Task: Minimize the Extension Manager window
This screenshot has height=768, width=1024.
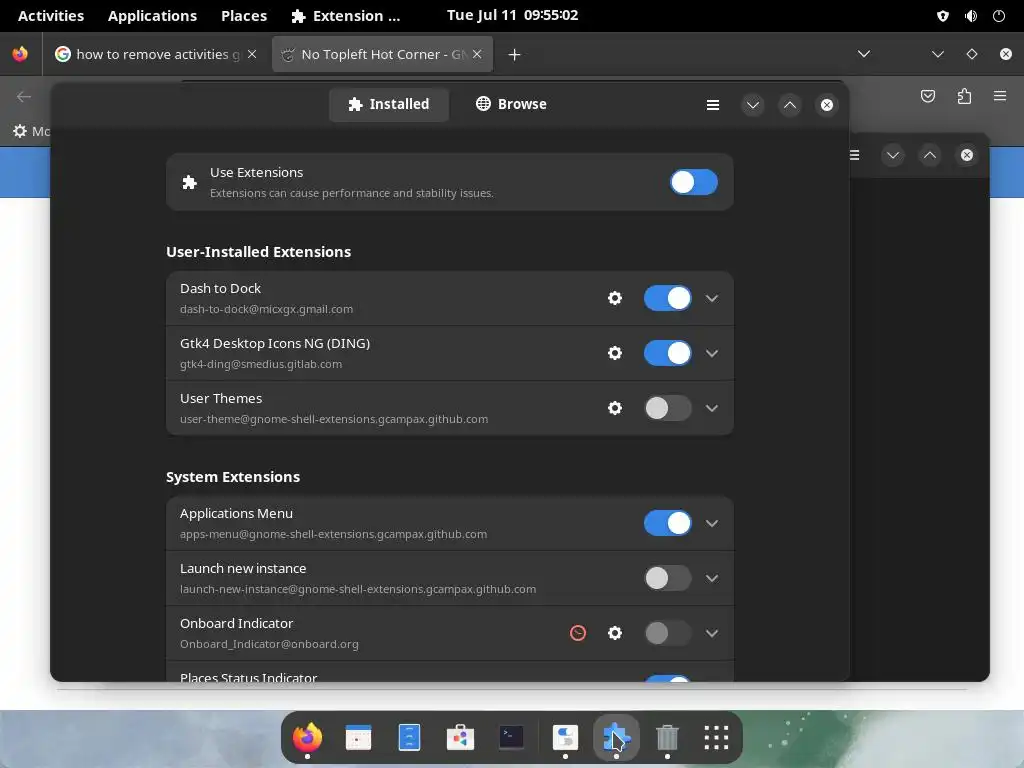Action: 752,104
